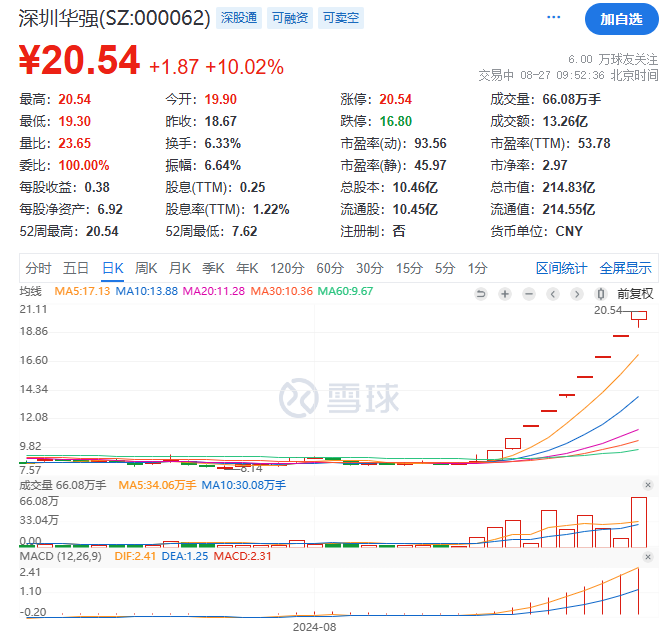Click the latest candlestick labeled 20.54

click(x=639, y=316)
